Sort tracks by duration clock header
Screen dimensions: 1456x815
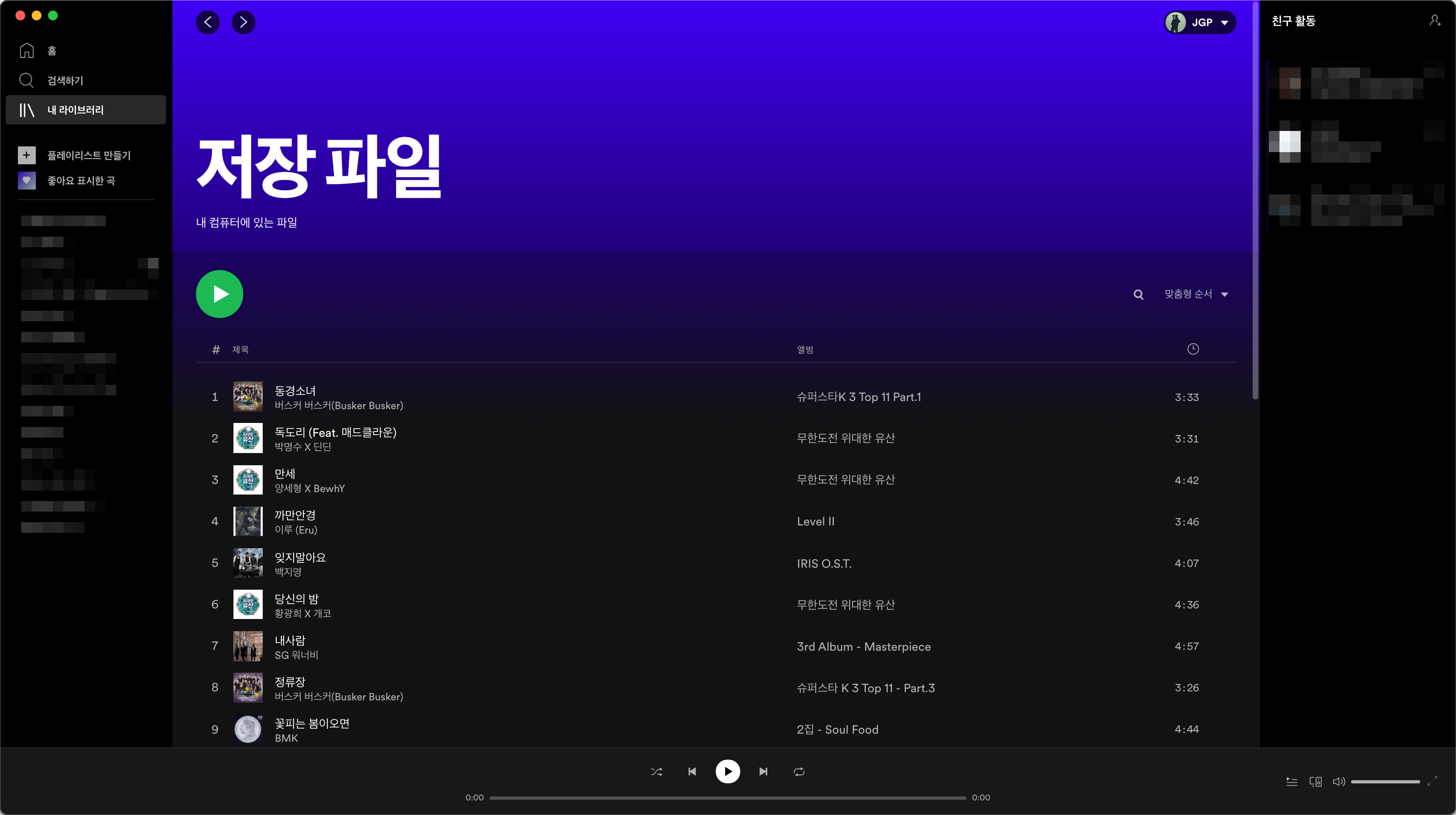pos(1192,349)
